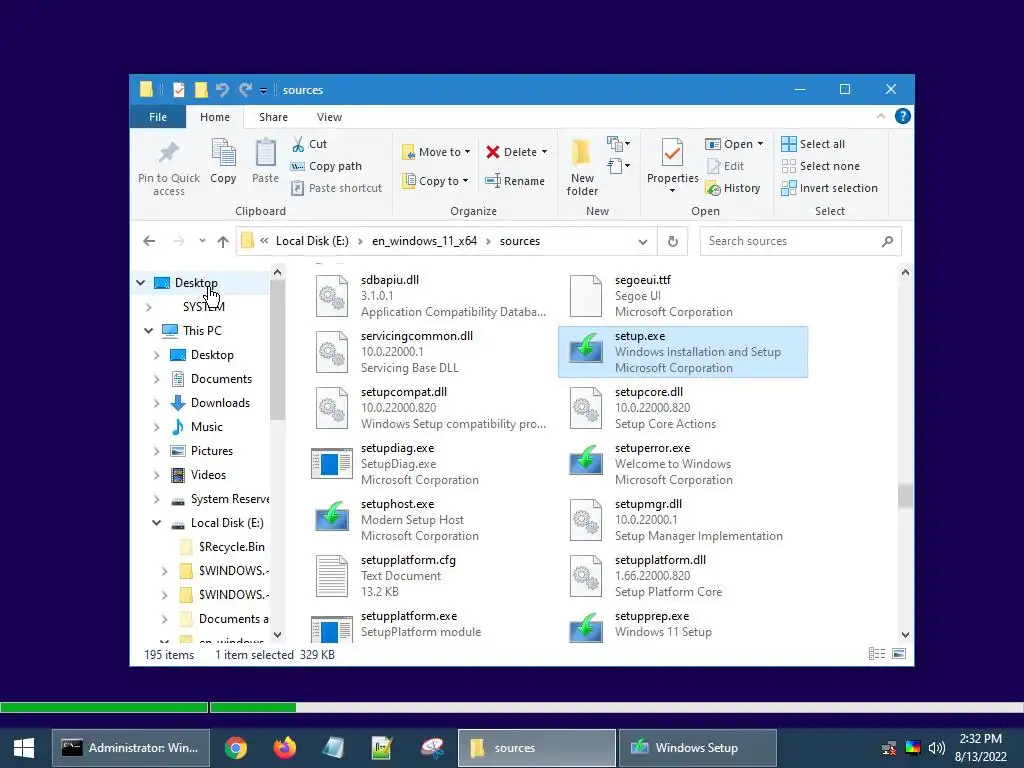The height and width of the screenshot is (768, 1024).
Task: Navigate back with the left arrow
Action: pos(150,241)
